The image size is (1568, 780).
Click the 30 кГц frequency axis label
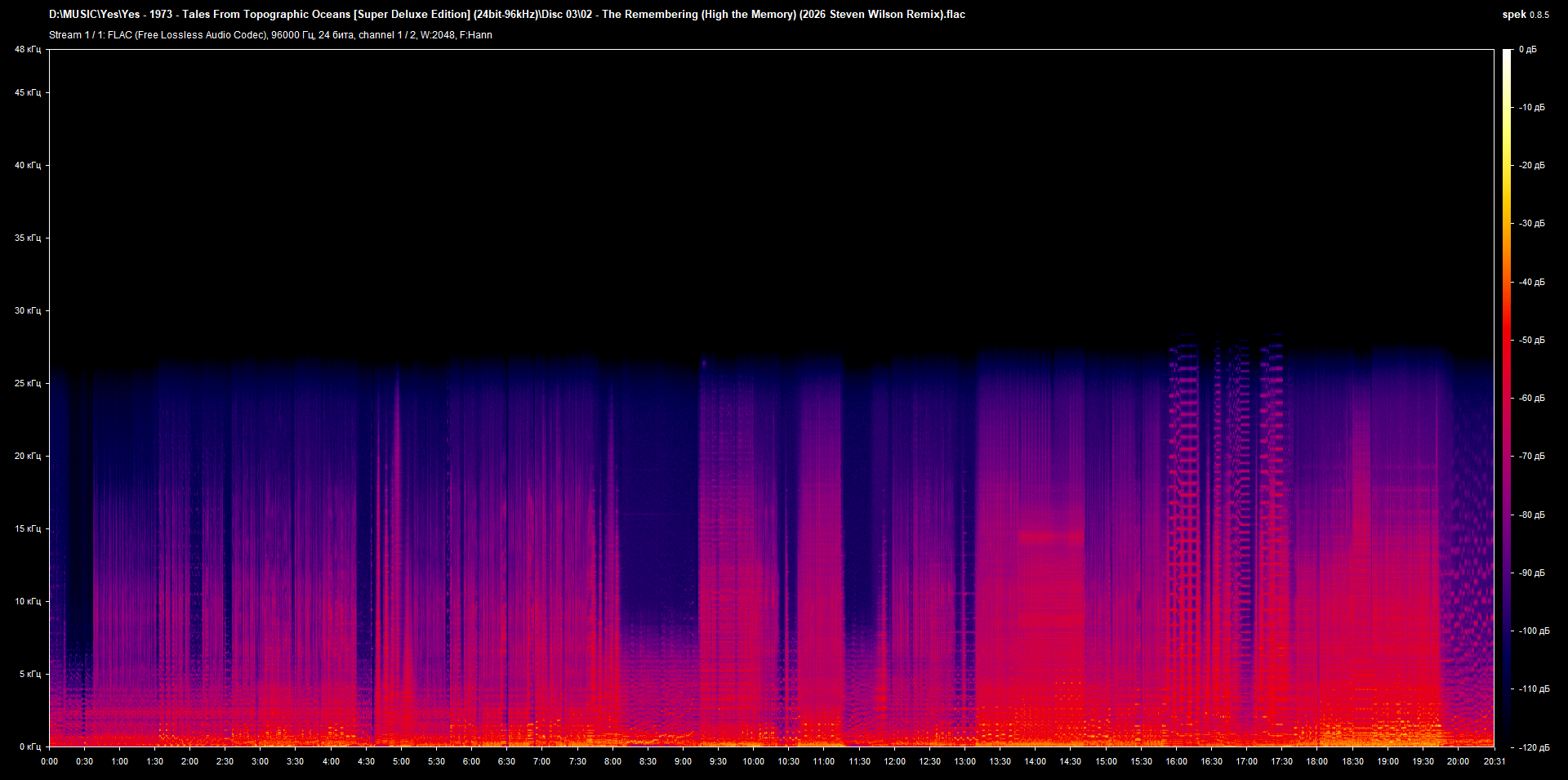click(x=28, y=311)
